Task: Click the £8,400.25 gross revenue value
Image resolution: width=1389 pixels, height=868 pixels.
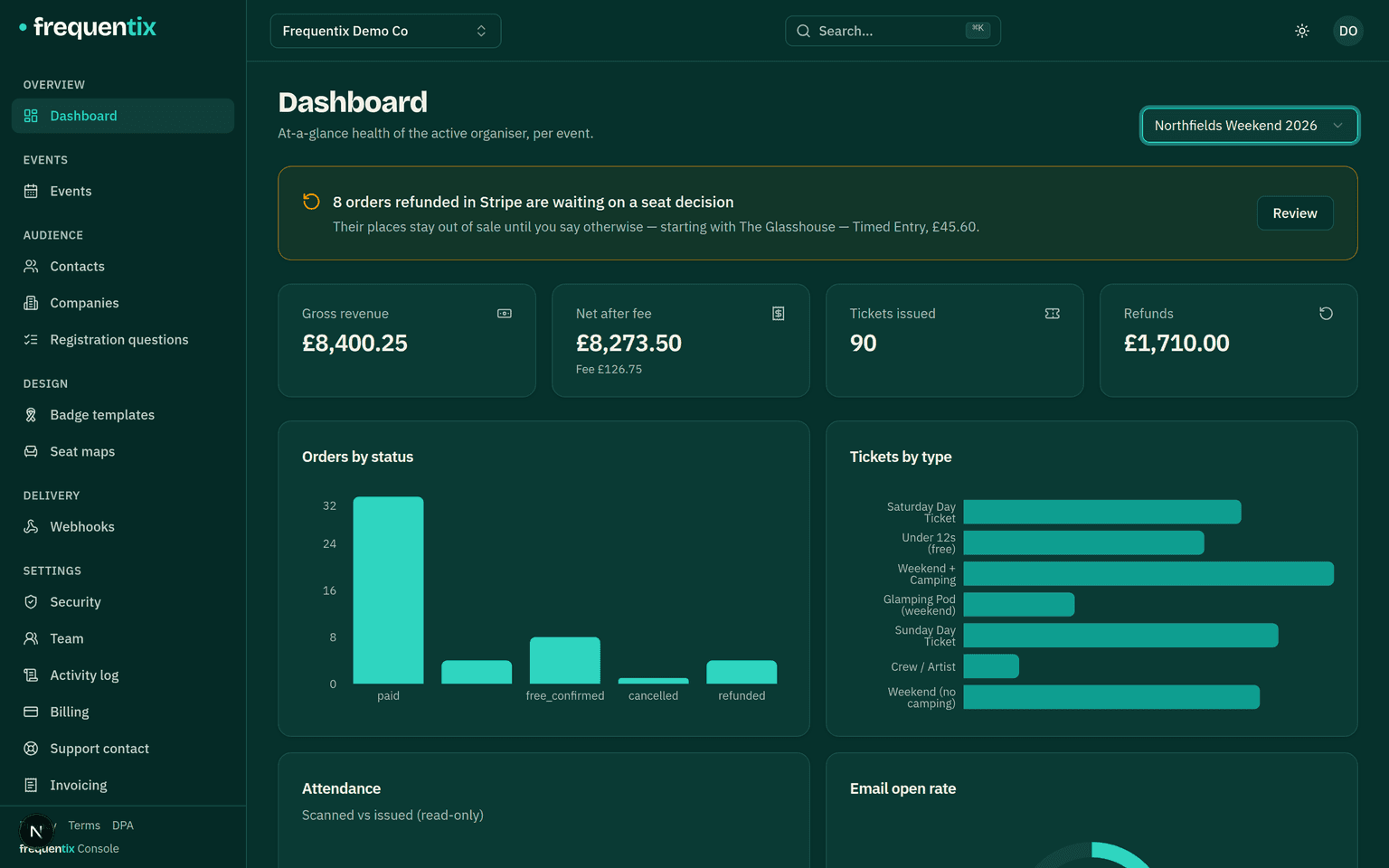Action: (354, 344)
